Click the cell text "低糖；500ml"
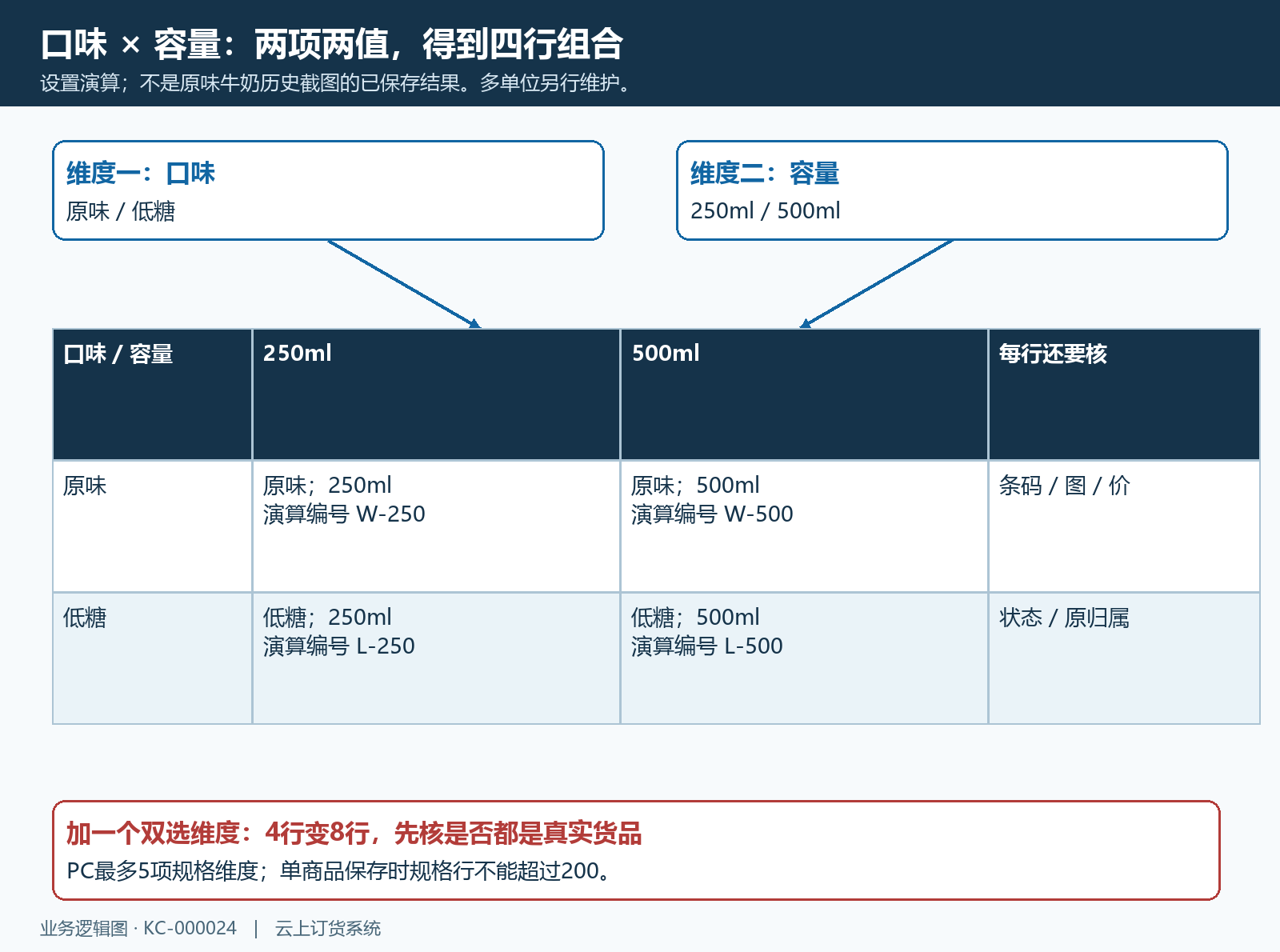This screenshot has height=952, width=1280. click(695, 618)
